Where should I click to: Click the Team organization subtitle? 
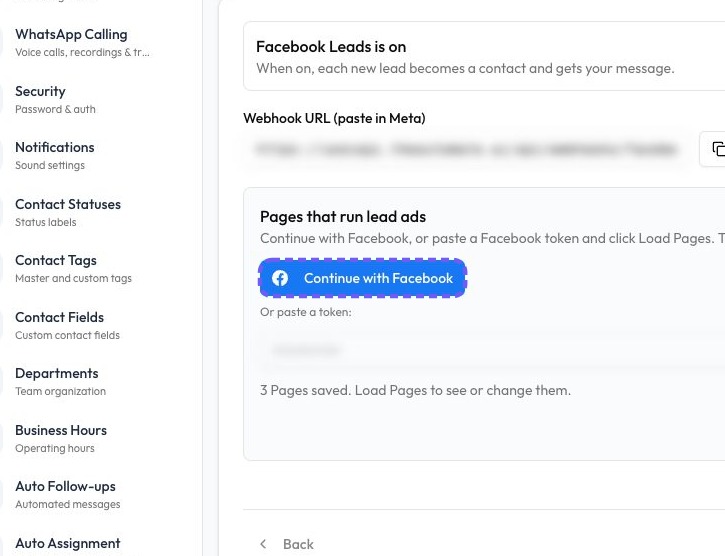point(60,391)
